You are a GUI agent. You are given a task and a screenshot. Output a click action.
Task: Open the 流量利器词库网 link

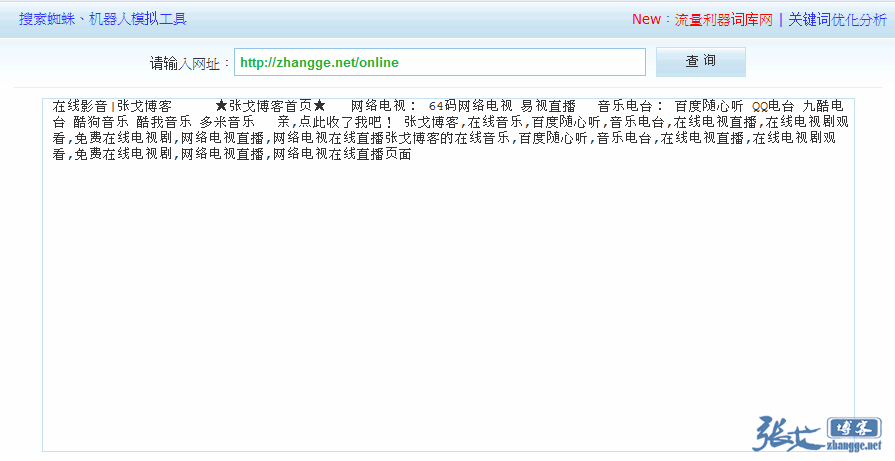(x=723, y=19)
